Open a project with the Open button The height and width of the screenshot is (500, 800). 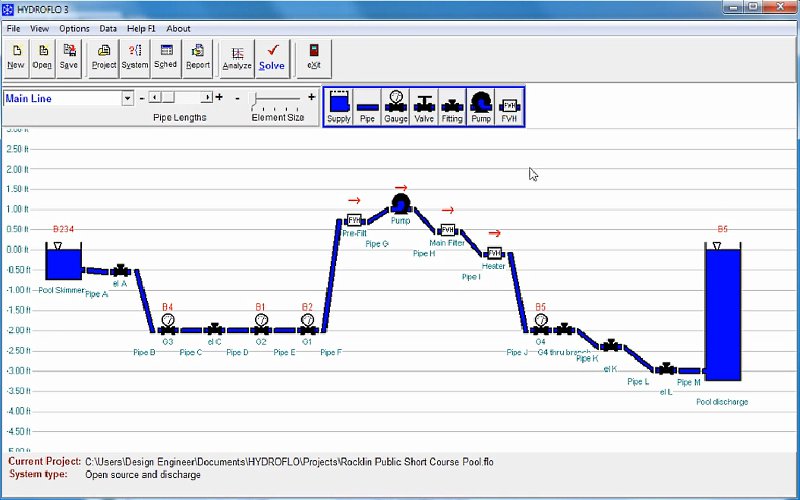42,58
